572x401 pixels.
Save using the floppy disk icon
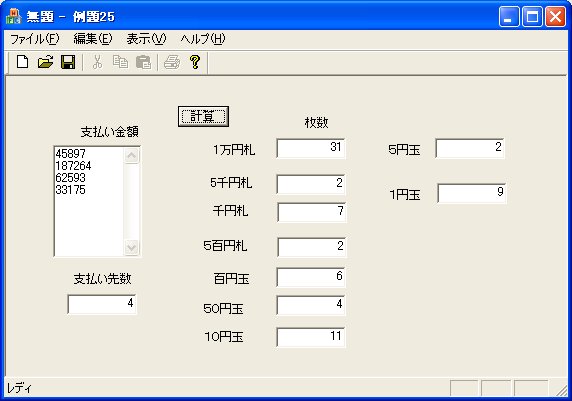coord(68,62)
